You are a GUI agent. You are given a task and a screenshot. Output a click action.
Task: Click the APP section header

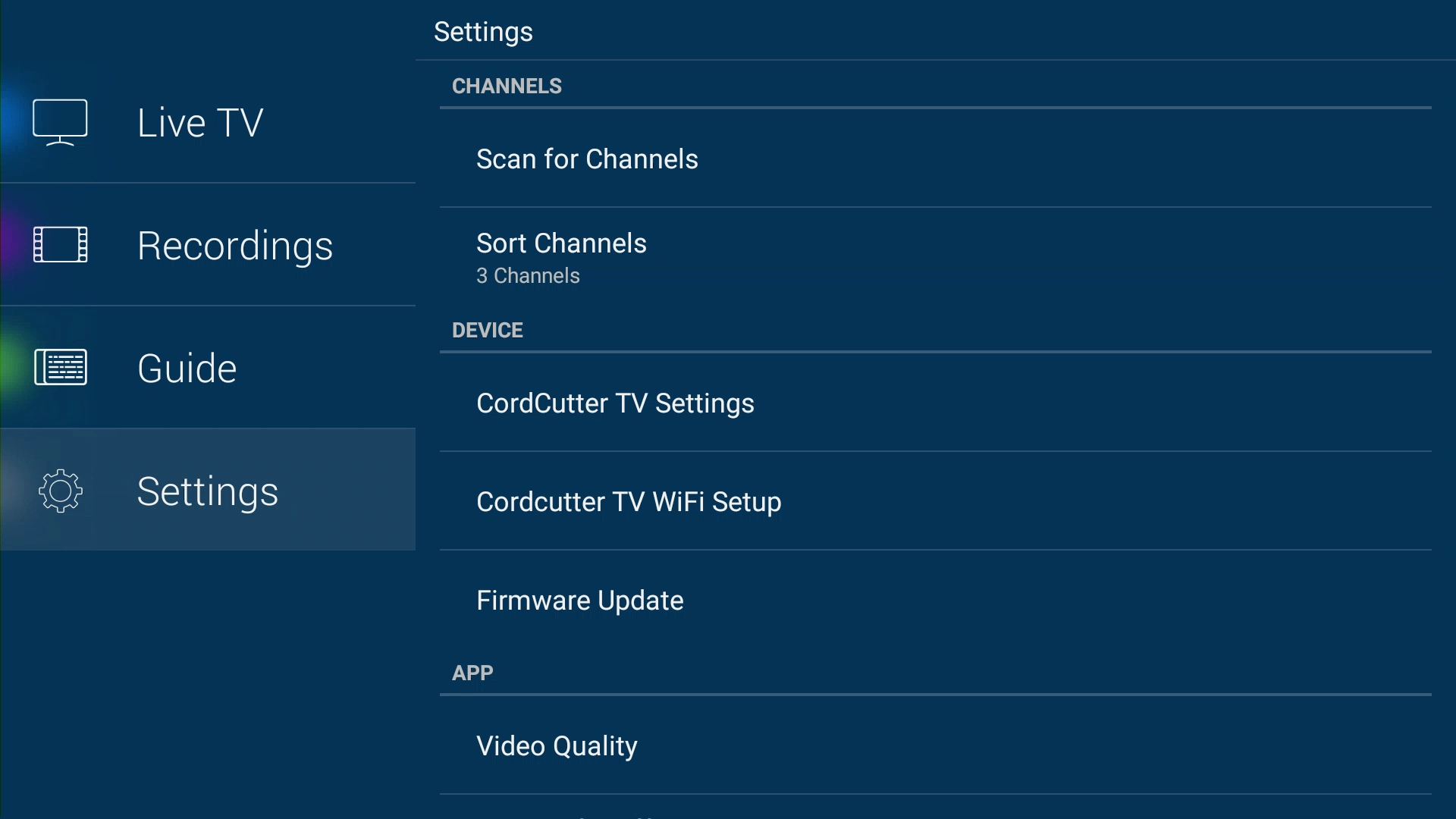[x=472, y=673]
